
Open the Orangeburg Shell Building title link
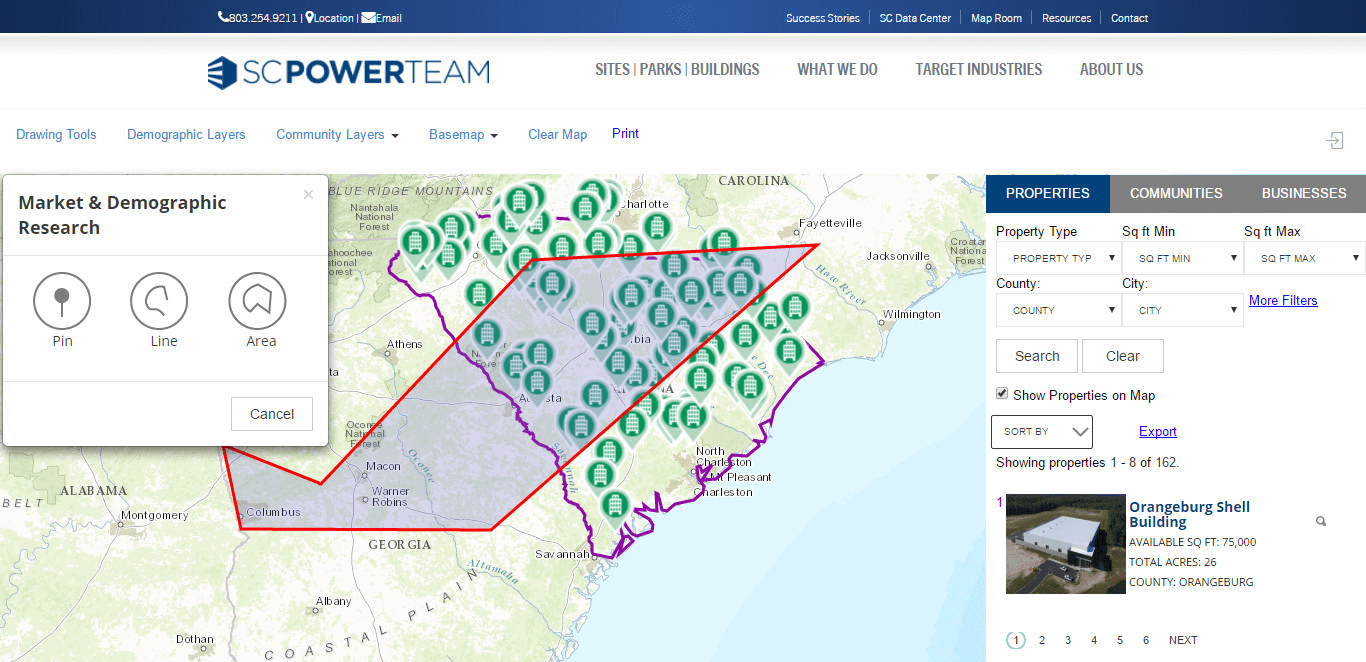[1189, 514]
